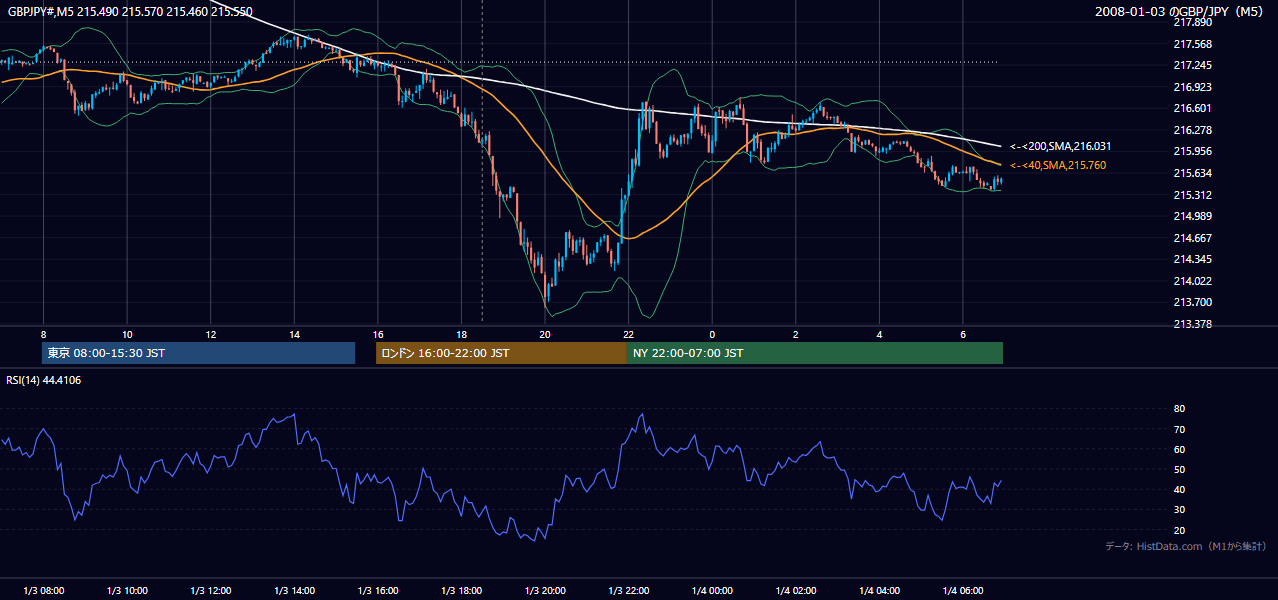Click the 1/4 06:00 bottom time label
The image size is (1278, 600).
[962, 590]
